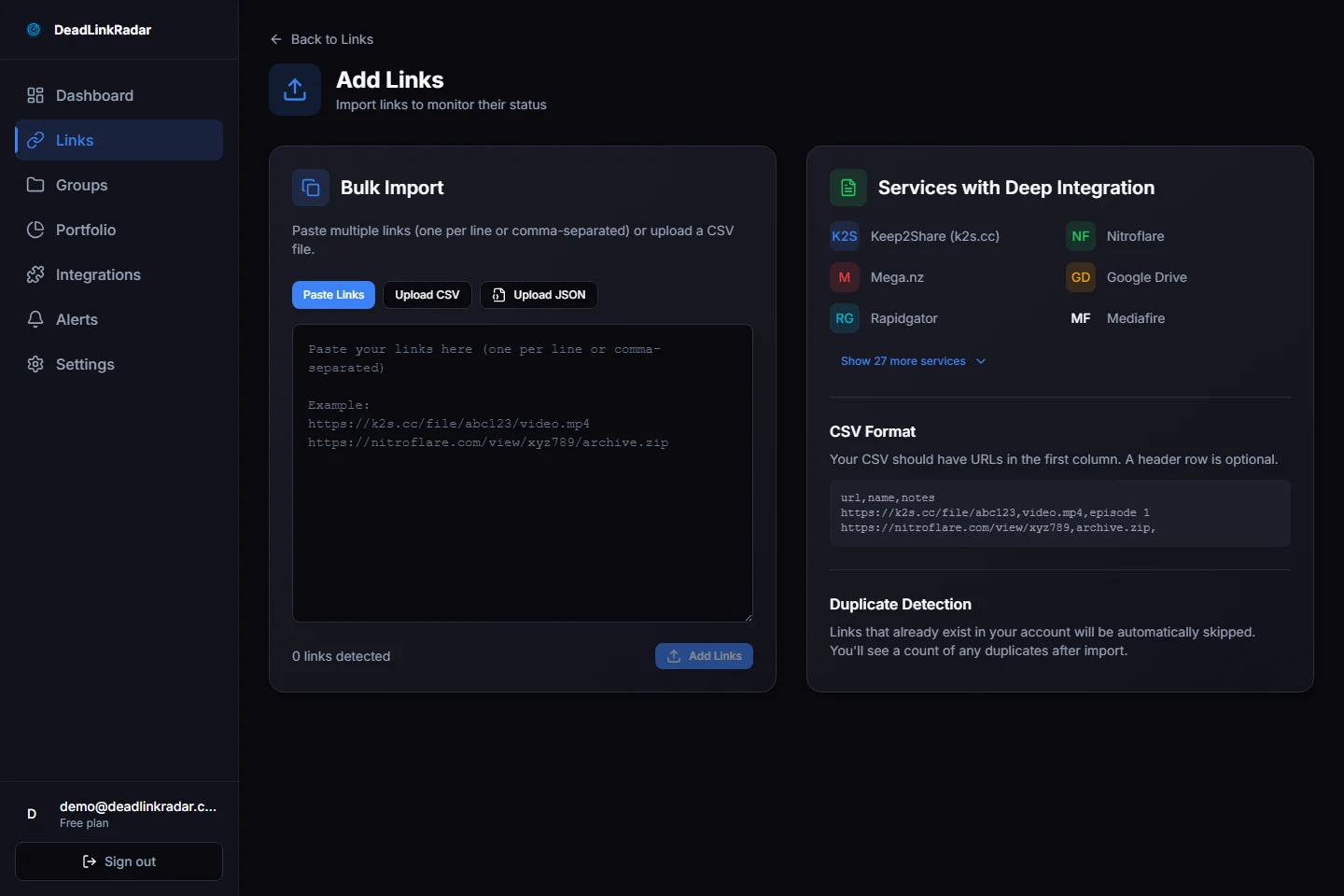Viewport: 1344px width, 896px height.
Task: Click the back arrow to Links
Action: (275, 39)
